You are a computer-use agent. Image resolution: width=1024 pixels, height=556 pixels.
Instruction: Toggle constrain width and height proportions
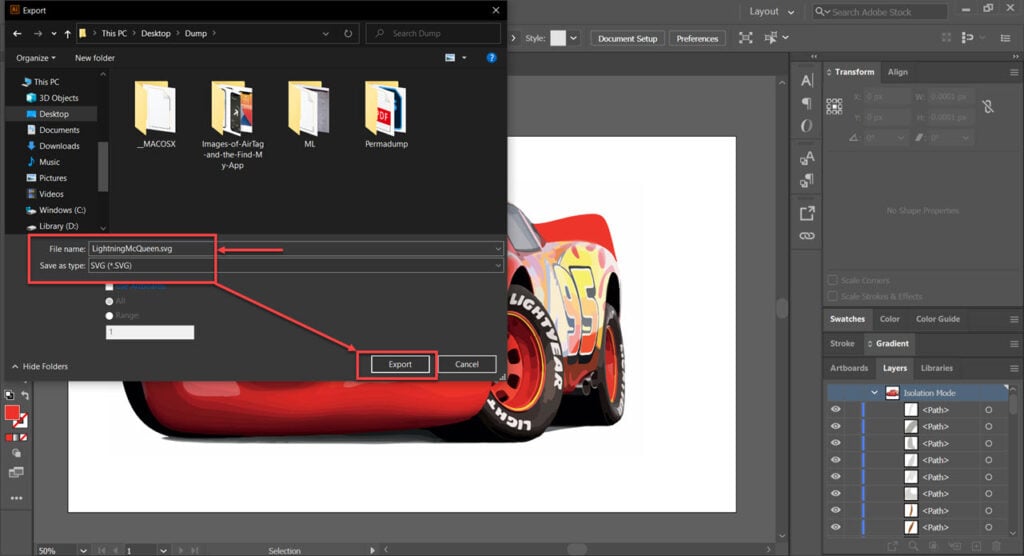[x=988, y=106]
